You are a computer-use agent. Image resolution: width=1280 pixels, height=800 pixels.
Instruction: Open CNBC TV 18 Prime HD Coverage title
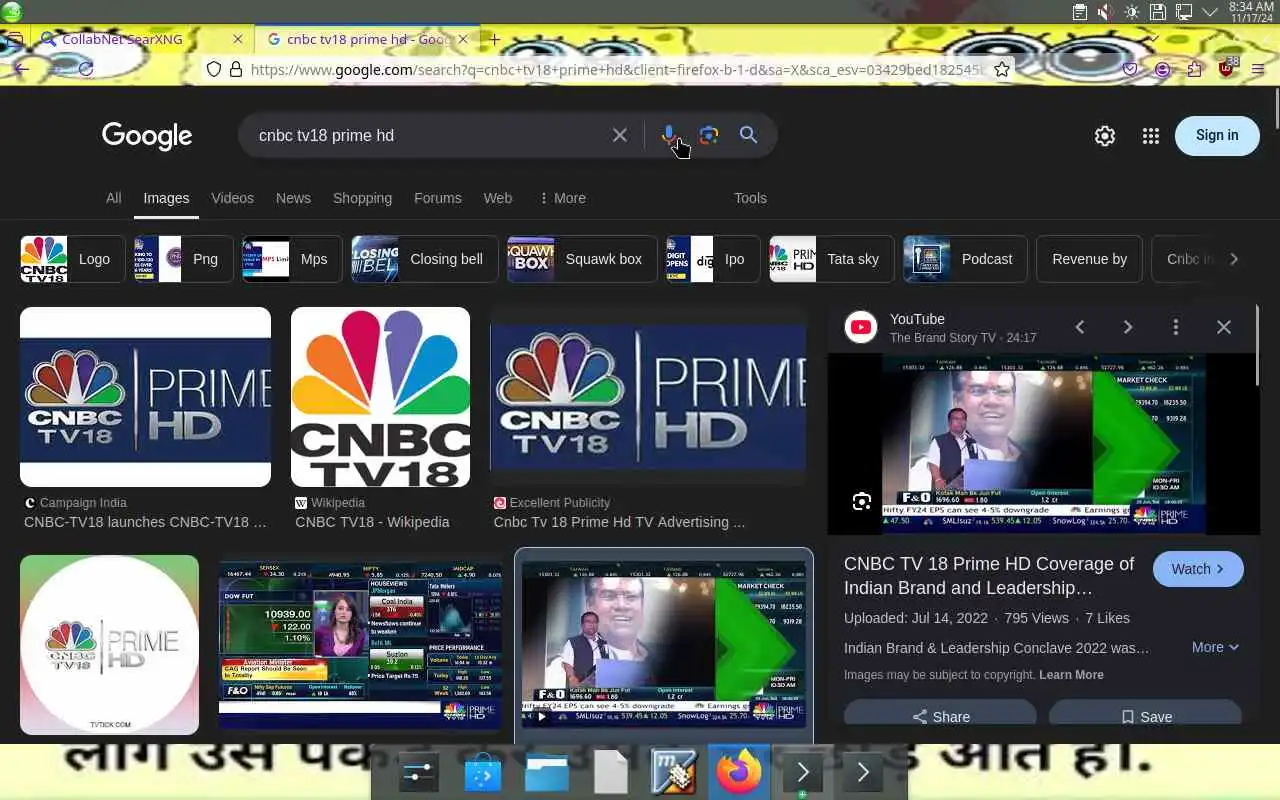click(x=989, y=576)
